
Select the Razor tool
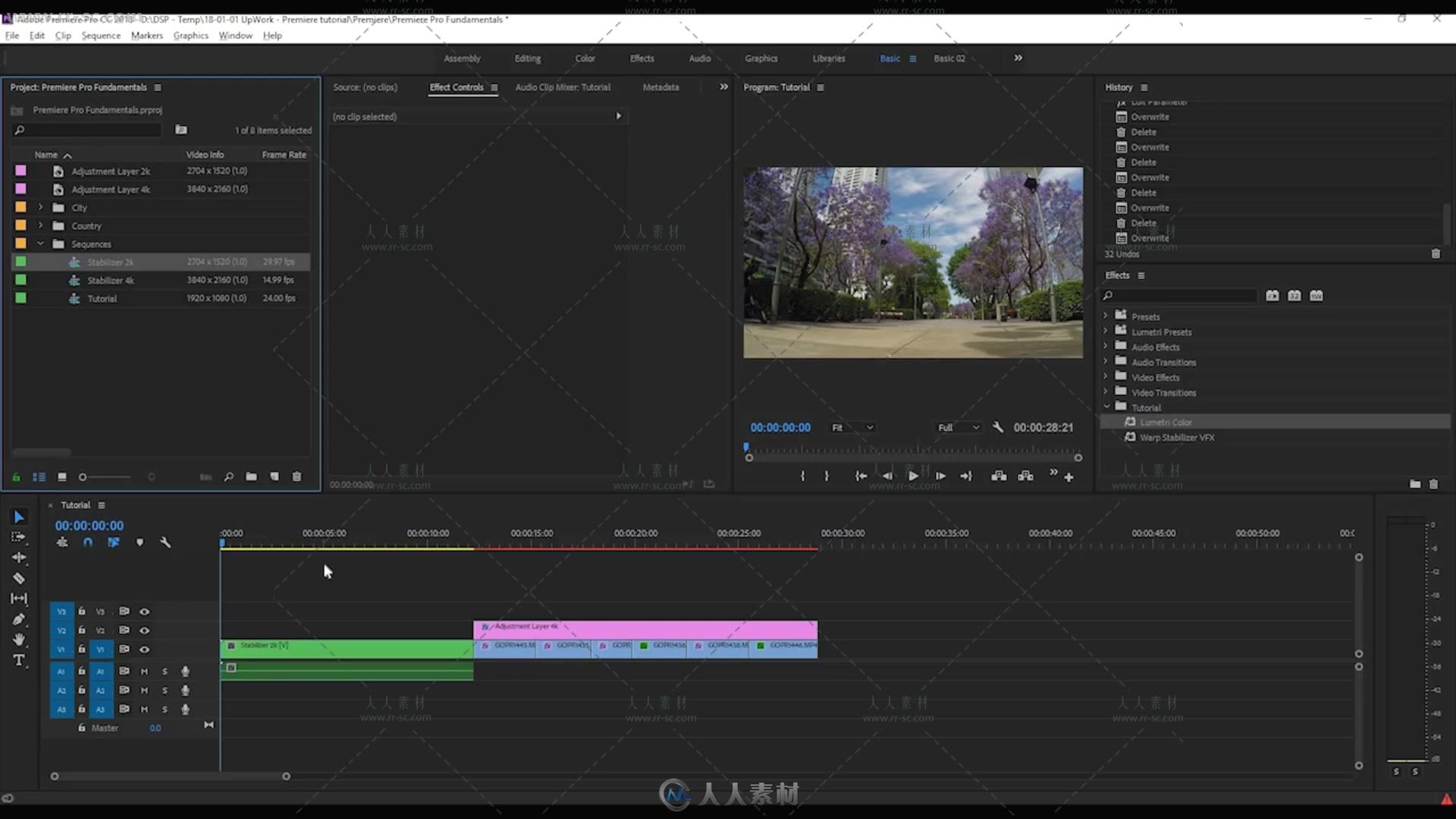pyautogui.click(x=19, y=578)
